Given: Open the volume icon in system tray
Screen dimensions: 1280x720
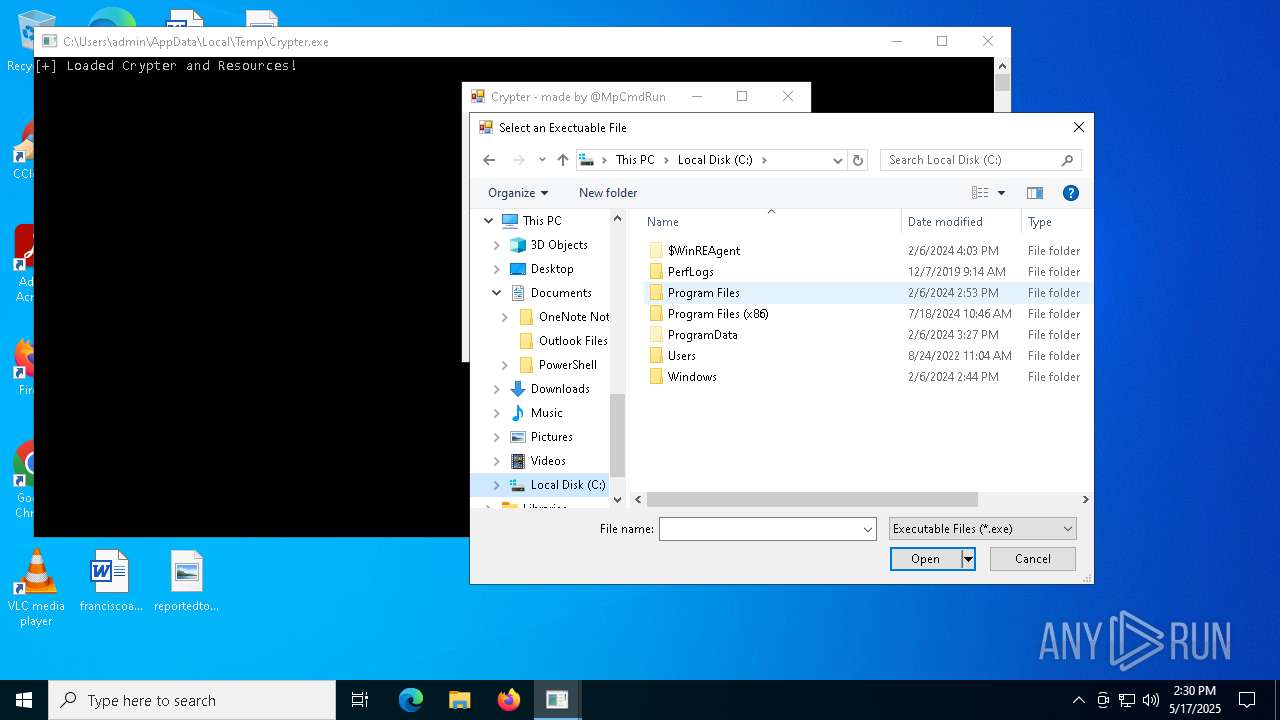Looking at the screenshot, I should pyautogui.click(x=1151, y=700).
